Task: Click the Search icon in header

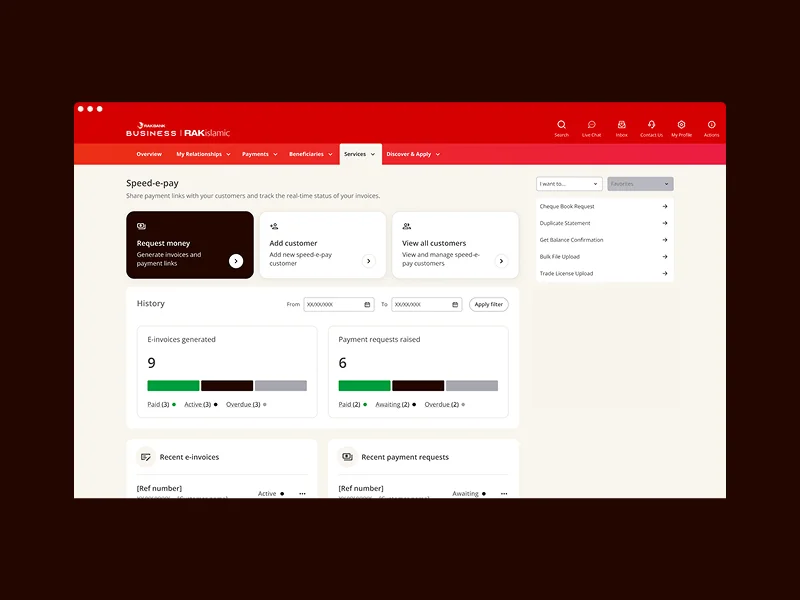Action: coord(561,124)
